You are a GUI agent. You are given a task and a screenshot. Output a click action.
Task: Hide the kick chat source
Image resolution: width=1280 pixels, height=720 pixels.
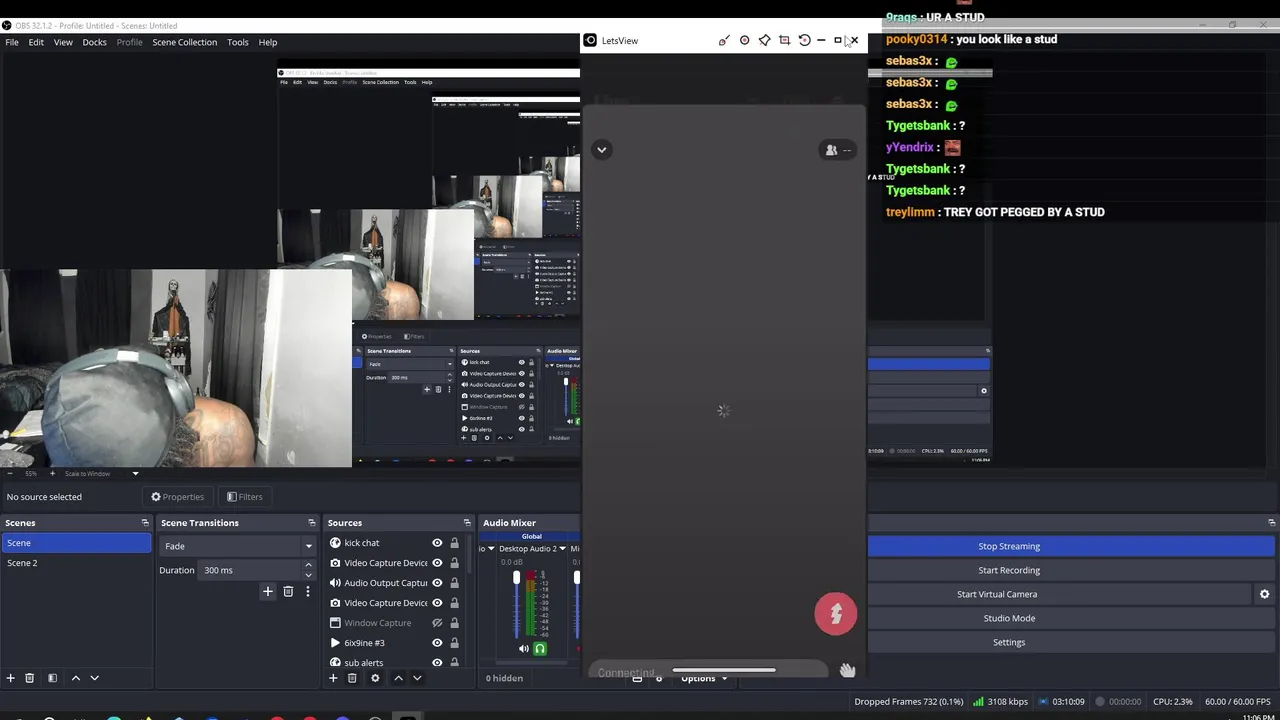tap(437, 543)
